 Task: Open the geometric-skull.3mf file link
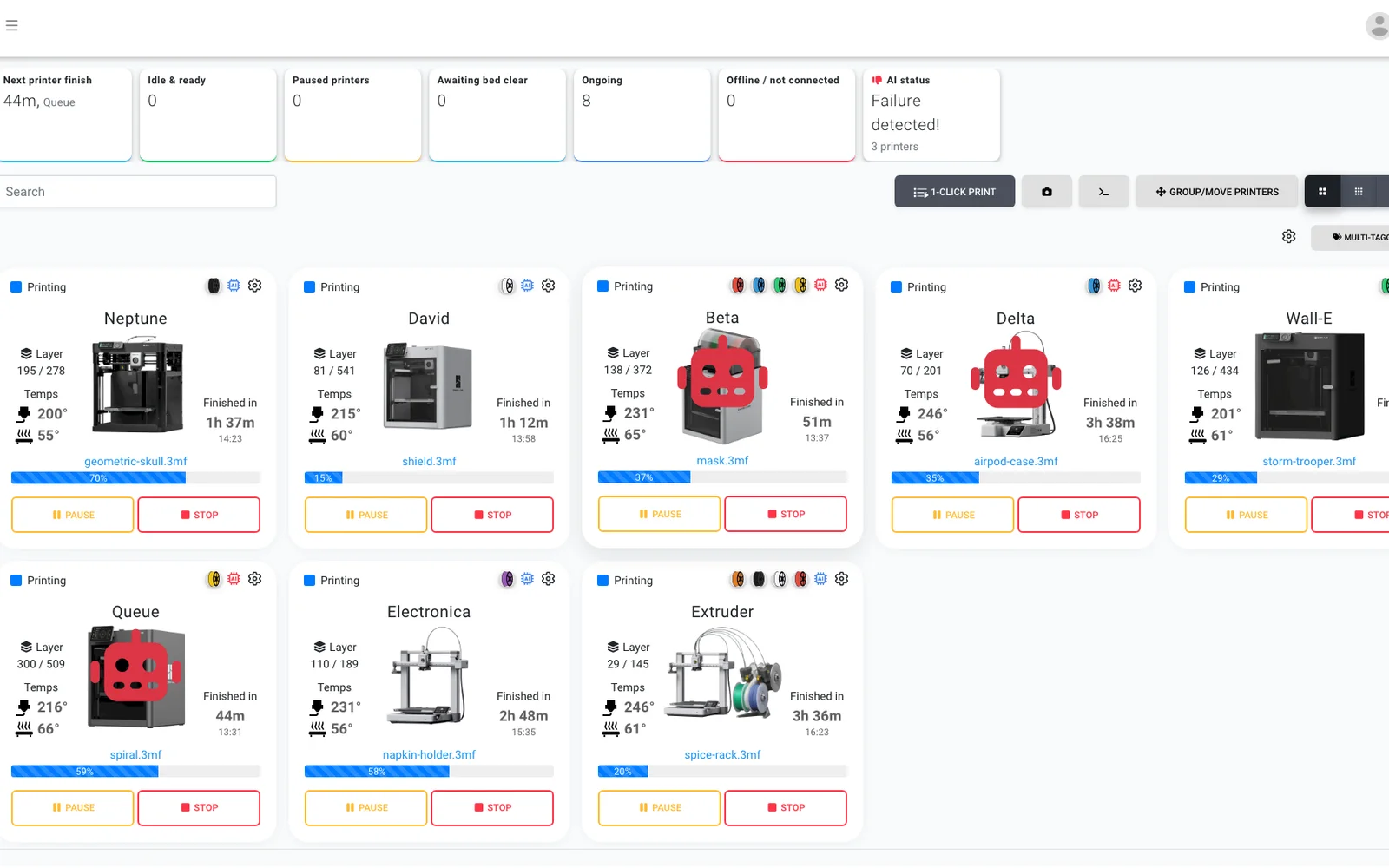pyautogui.click(x=135, y=461)
